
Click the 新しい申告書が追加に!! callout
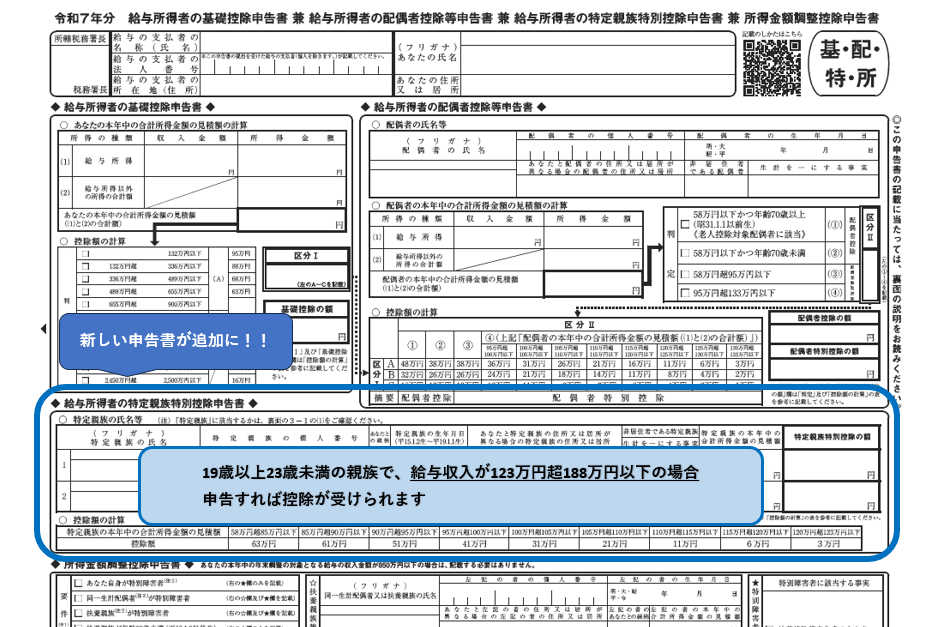click(175, 340)
